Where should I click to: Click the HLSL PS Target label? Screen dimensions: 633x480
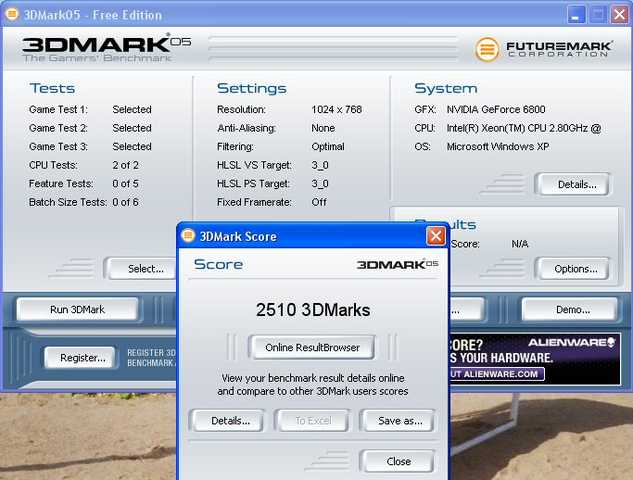click(x=254, y=184)
